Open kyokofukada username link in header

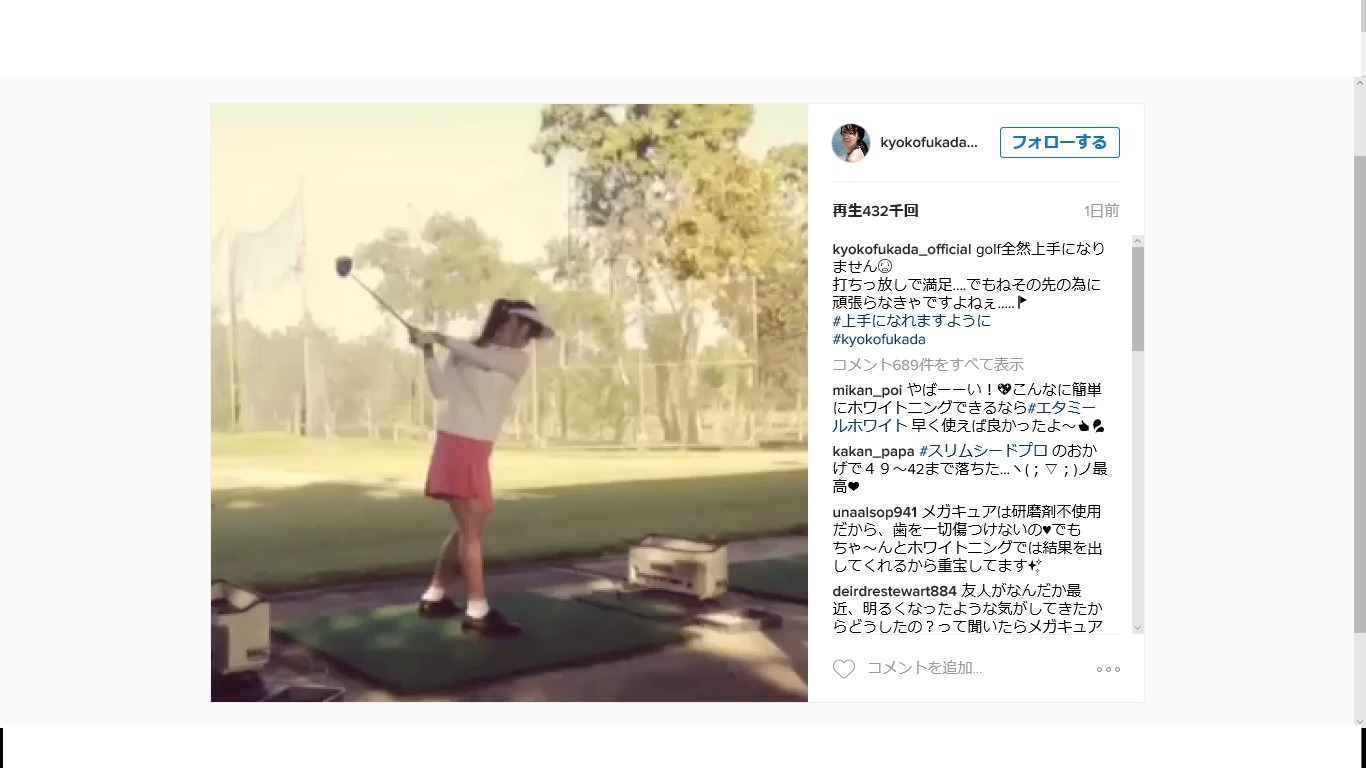click(929, 143)
